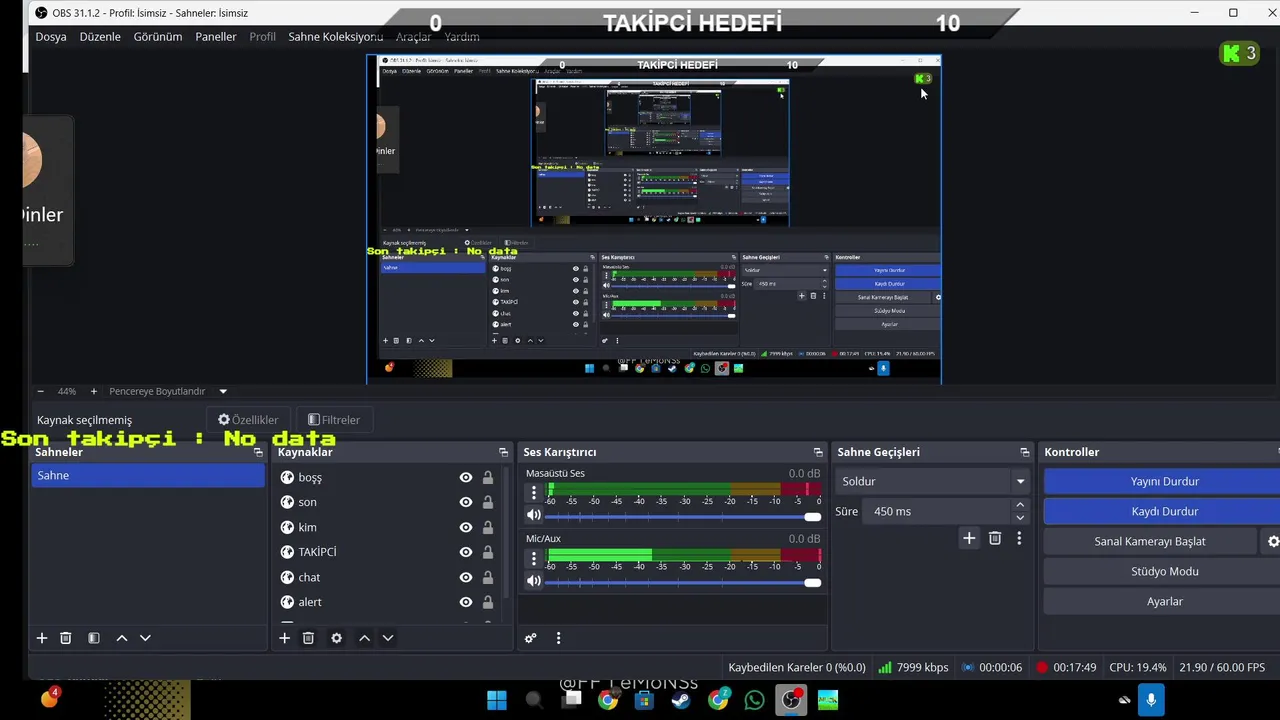Open the audio mixer three-dot menu at the panel bottom
1280x720 pixels.
558,638
